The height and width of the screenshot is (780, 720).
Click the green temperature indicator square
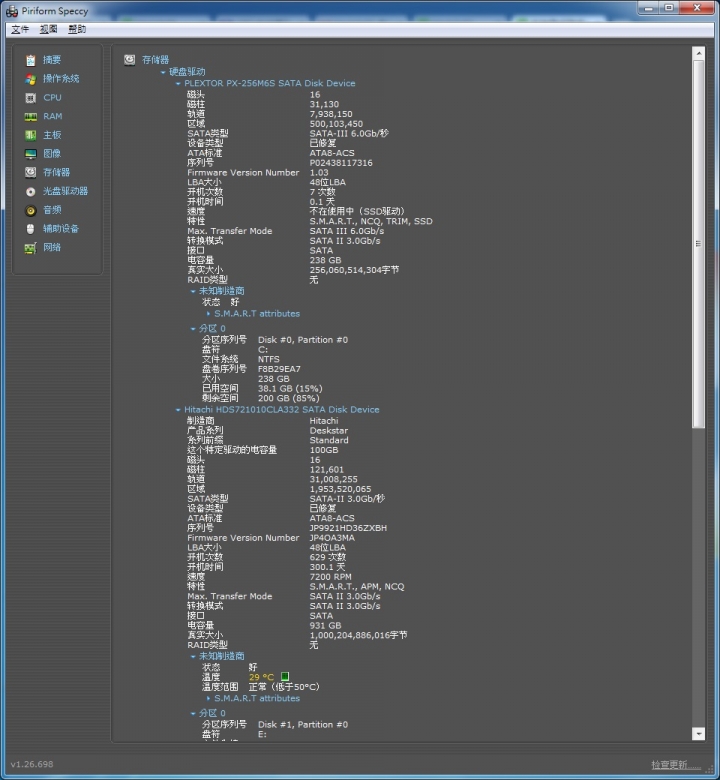pos(285,677)
